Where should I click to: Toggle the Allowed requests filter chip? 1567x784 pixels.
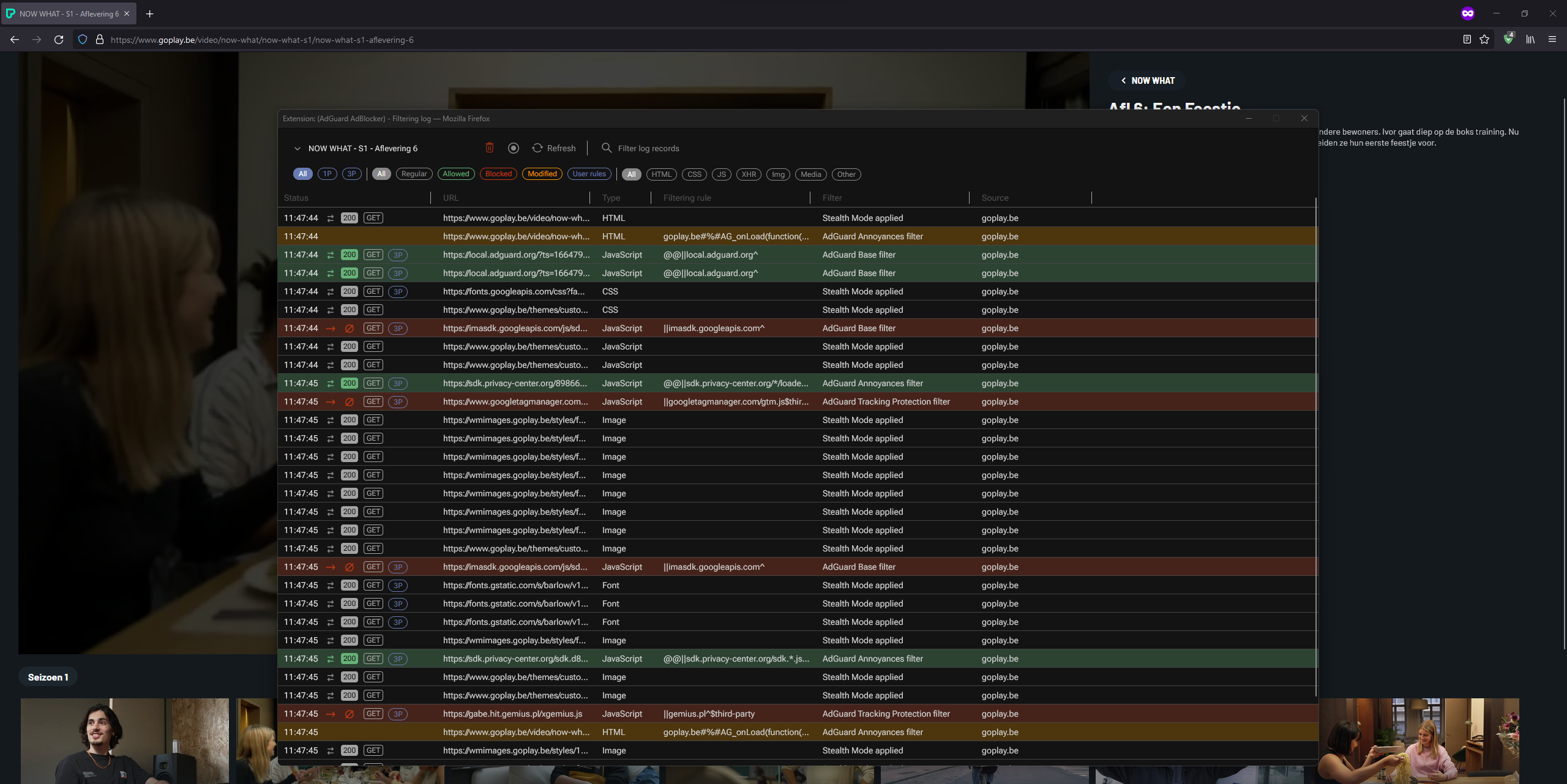[455, 174]
